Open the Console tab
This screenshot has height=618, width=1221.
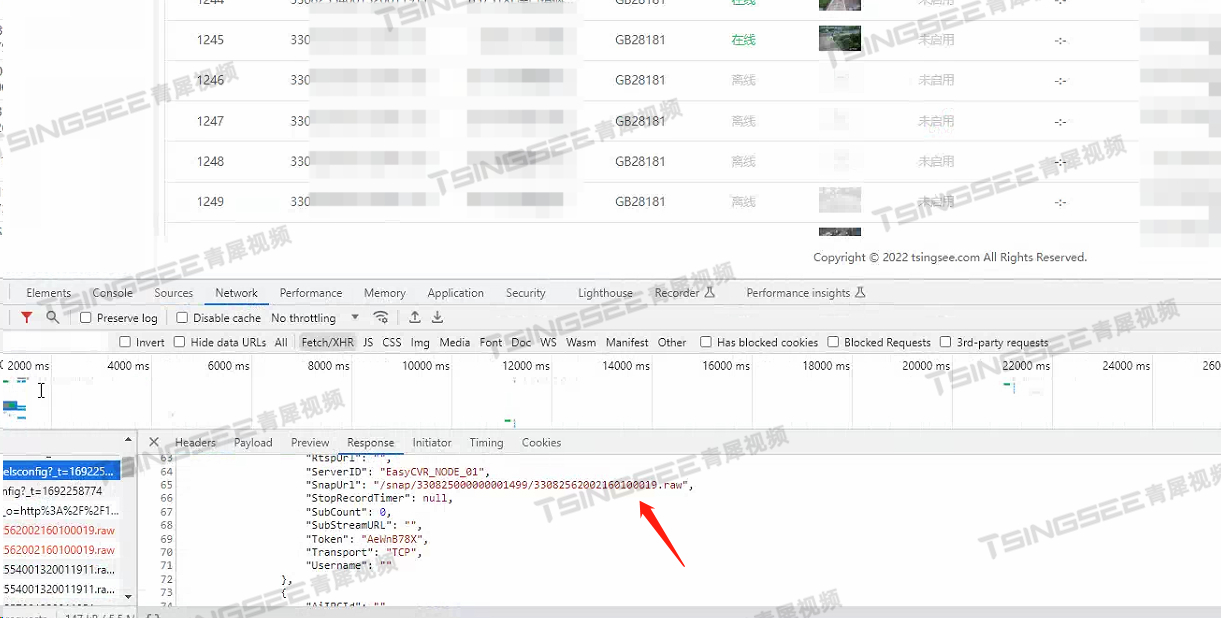[112, 293]
